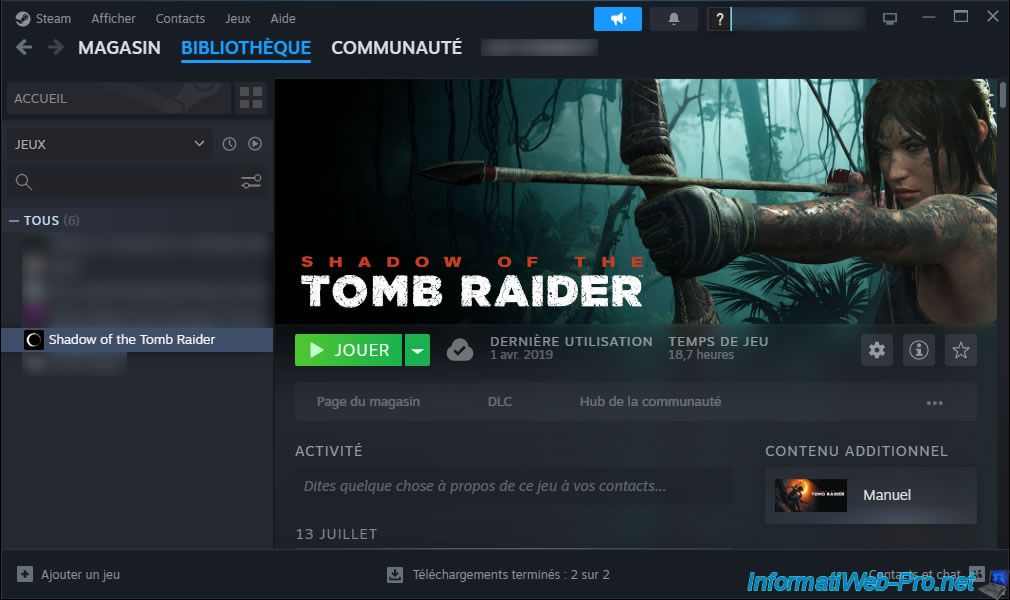1010x600 pixels.
Task: Click the blue megaphone announcements icon
Action: coord(618,19)
